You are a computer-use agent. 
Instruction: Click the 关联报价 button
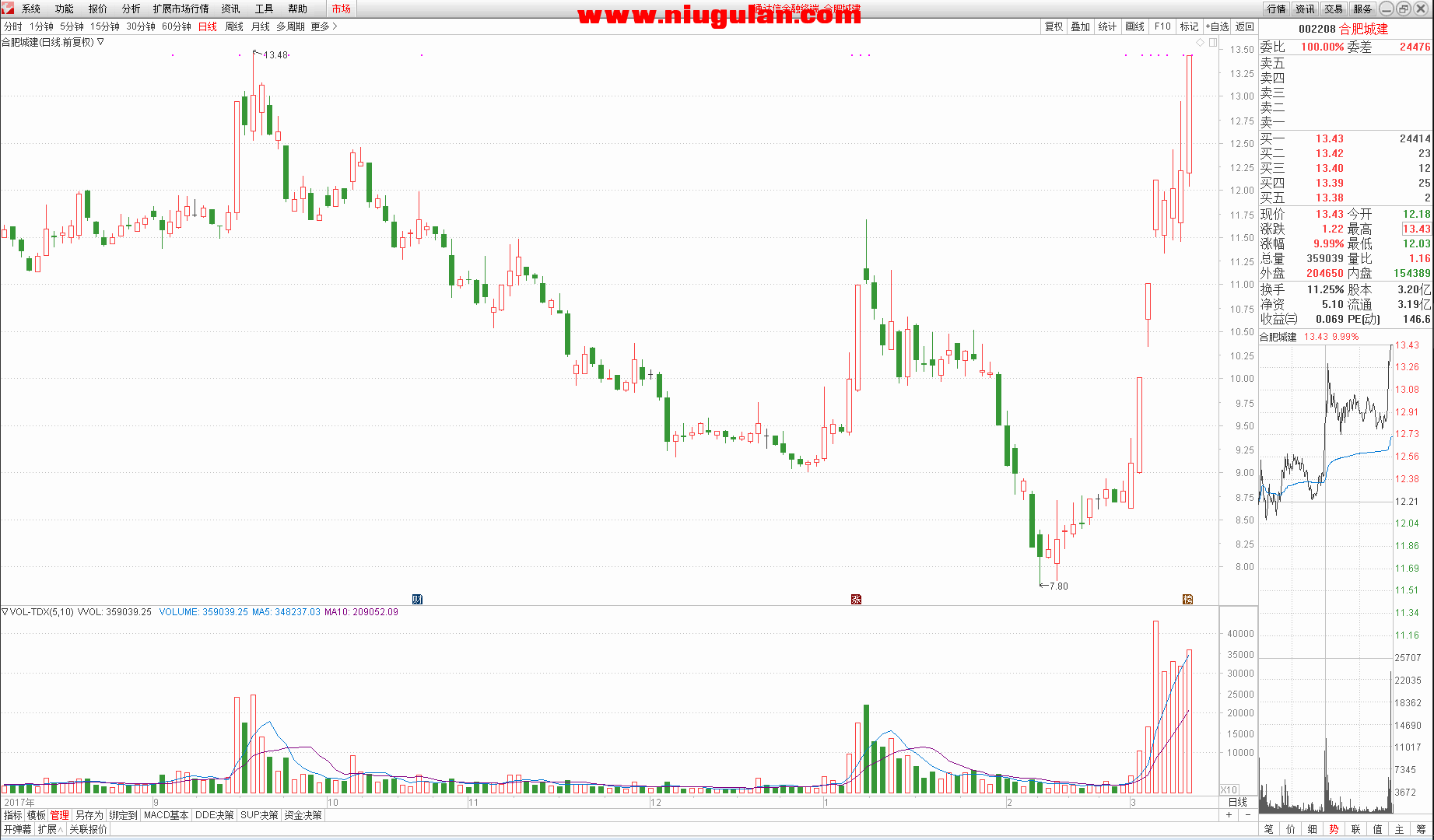pos(88,829)
